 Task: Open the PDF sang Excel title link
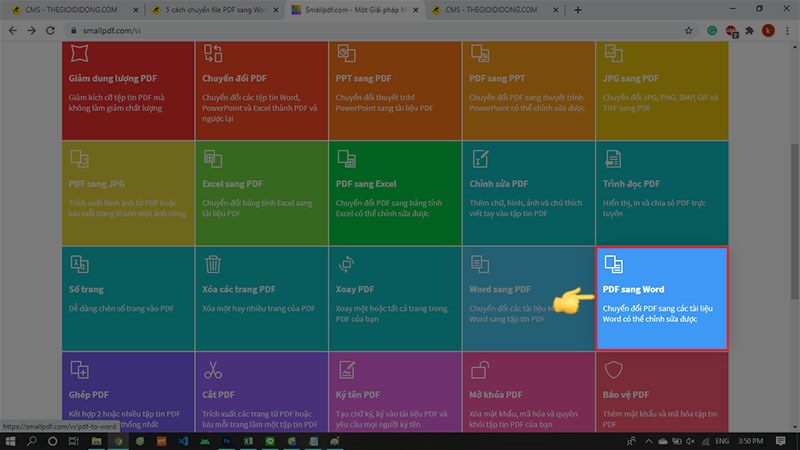click(x=366, y=184)
